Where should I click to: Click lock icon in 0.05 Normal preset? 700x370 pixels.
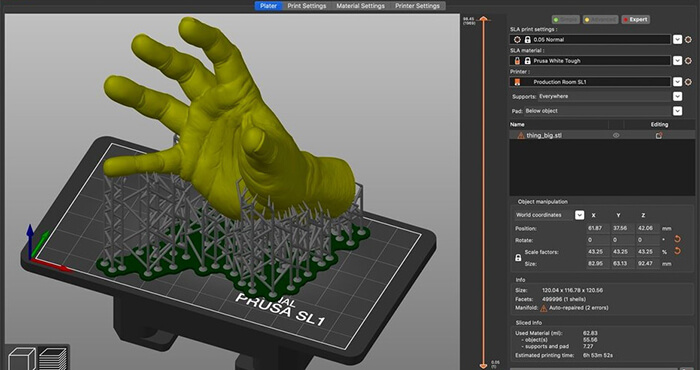527,40
